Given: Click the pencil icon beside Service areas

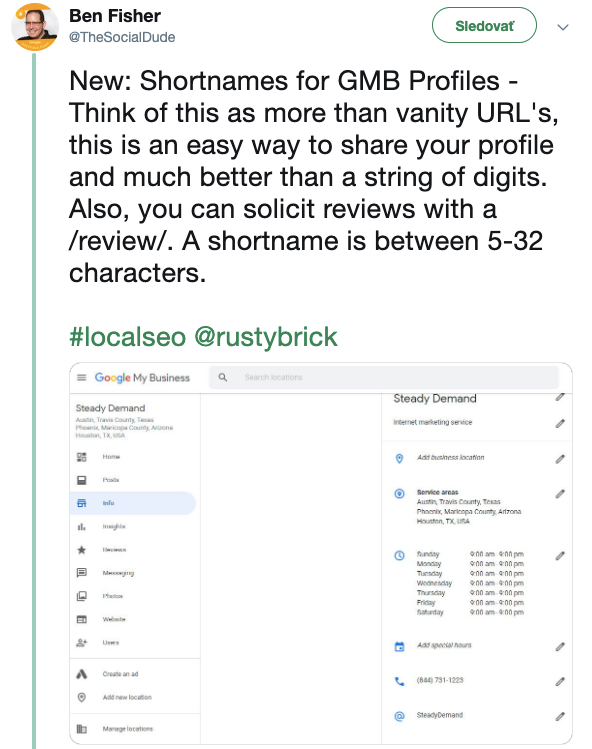Looking at the screenshot, I should [560, 494].
